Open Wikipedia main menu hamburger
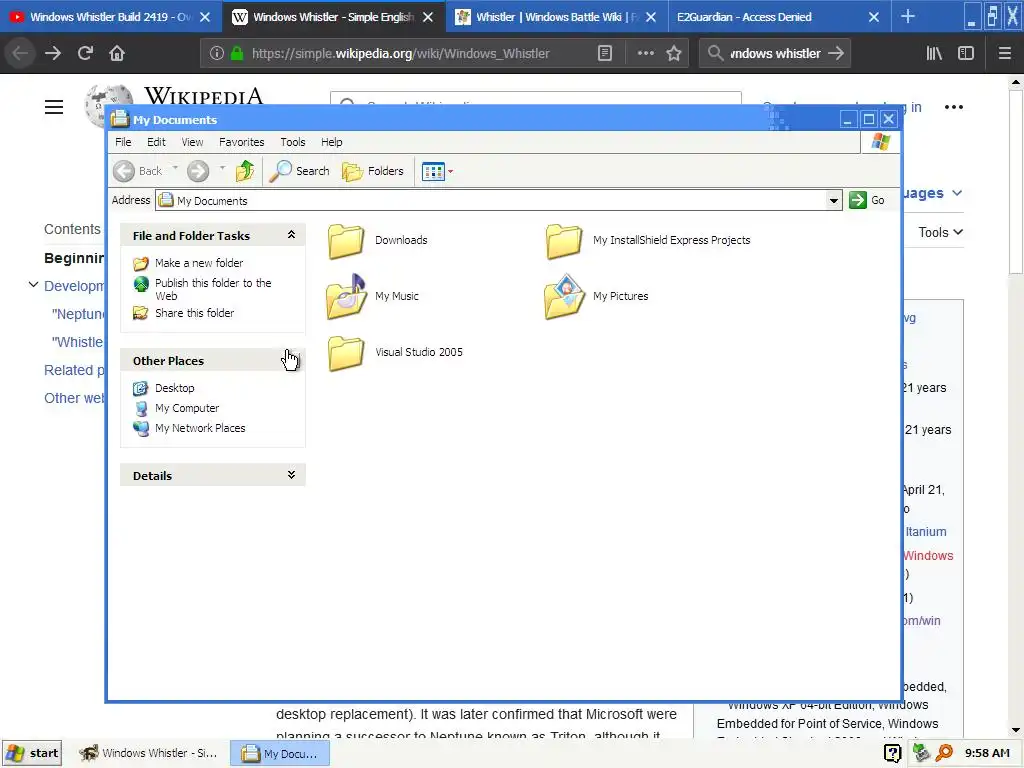This screenshot has width=1024, height=768. tap(54, 107)
